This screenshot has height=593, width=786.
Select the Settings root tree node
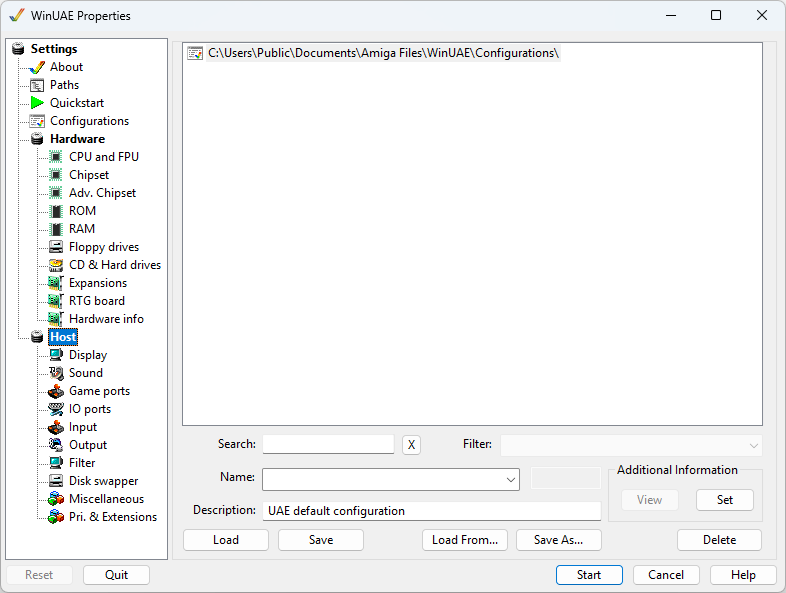point(54,49)
